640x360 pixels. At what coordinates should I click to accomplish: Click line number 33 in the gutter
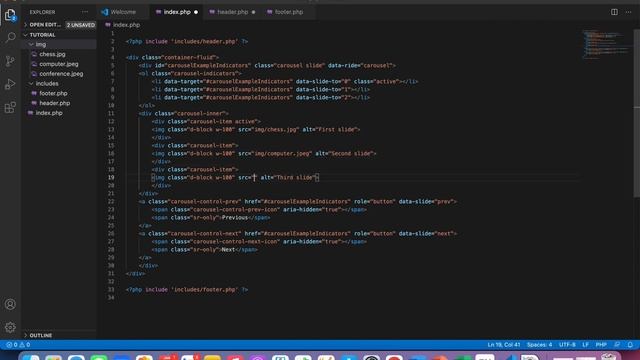pos(111,290)
